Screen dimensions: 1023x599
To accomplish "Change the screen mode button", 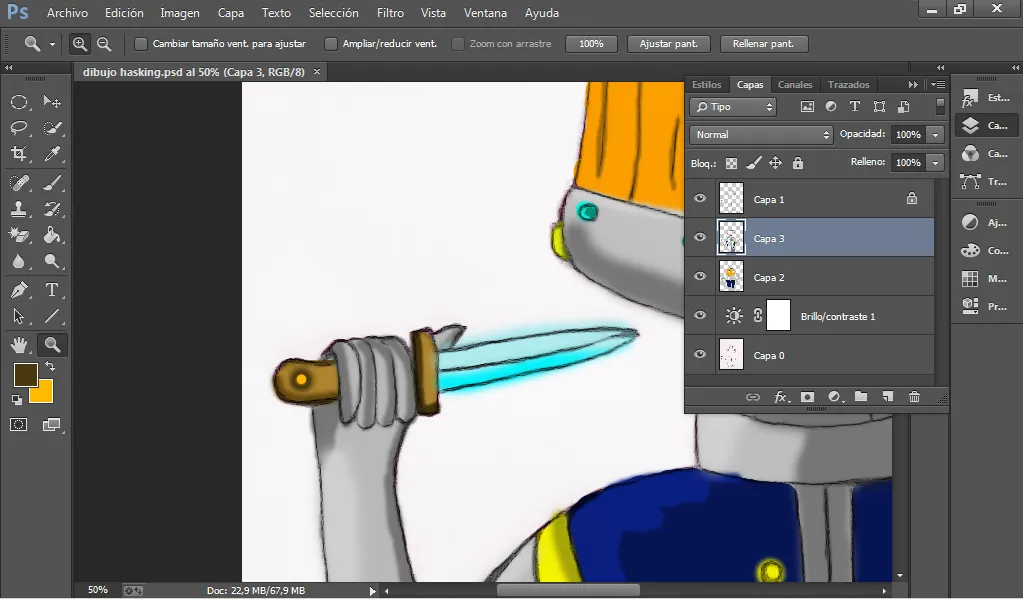I will tap(51, 425).
